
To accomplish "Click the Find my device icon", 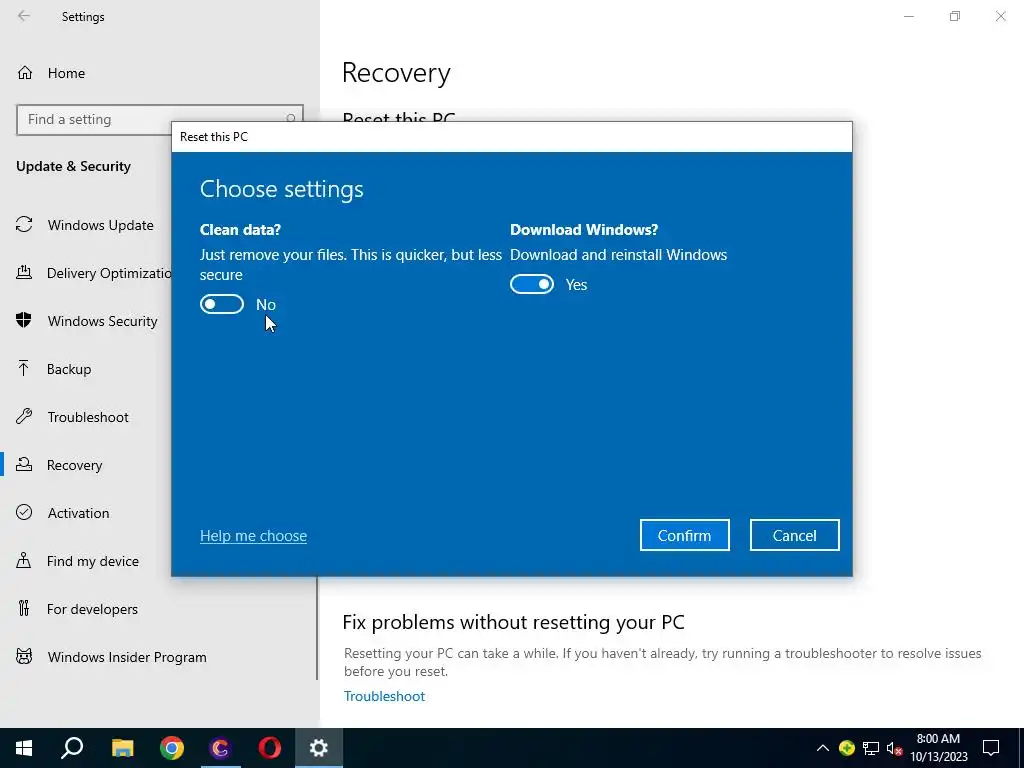I will [24, 560].
